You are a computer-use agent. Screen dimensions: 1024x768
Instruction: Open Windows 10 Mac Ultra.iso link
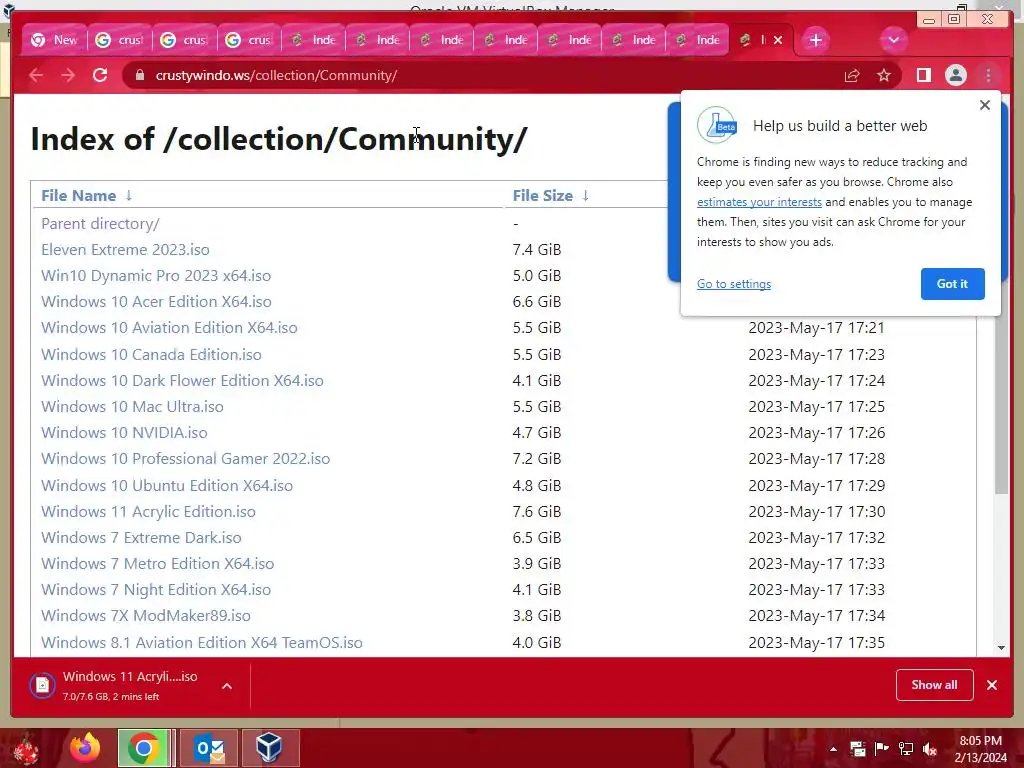click(133, 407)
